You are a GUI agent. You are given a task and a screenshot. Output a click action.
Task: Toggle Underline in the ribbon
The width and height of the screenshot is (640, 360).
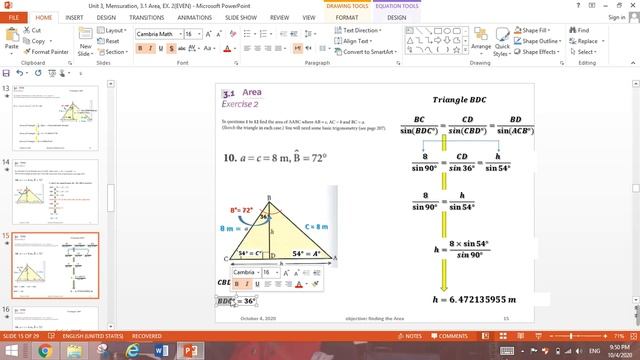(161, 49)
